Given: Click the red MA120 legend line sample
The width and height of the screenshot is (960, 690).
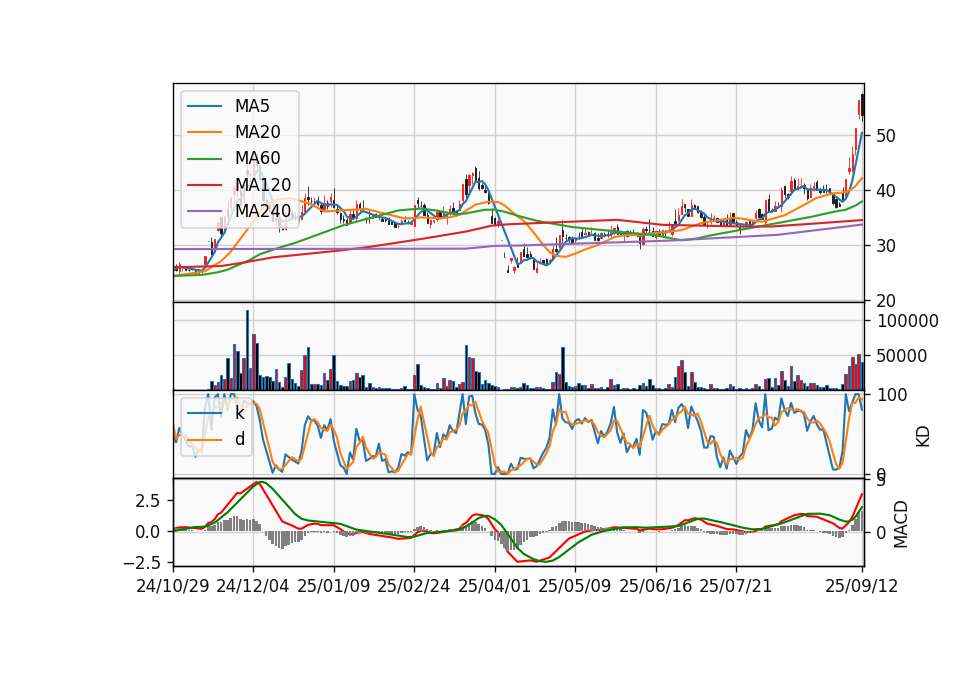Looking at the screenshot, I should point(204,185).
